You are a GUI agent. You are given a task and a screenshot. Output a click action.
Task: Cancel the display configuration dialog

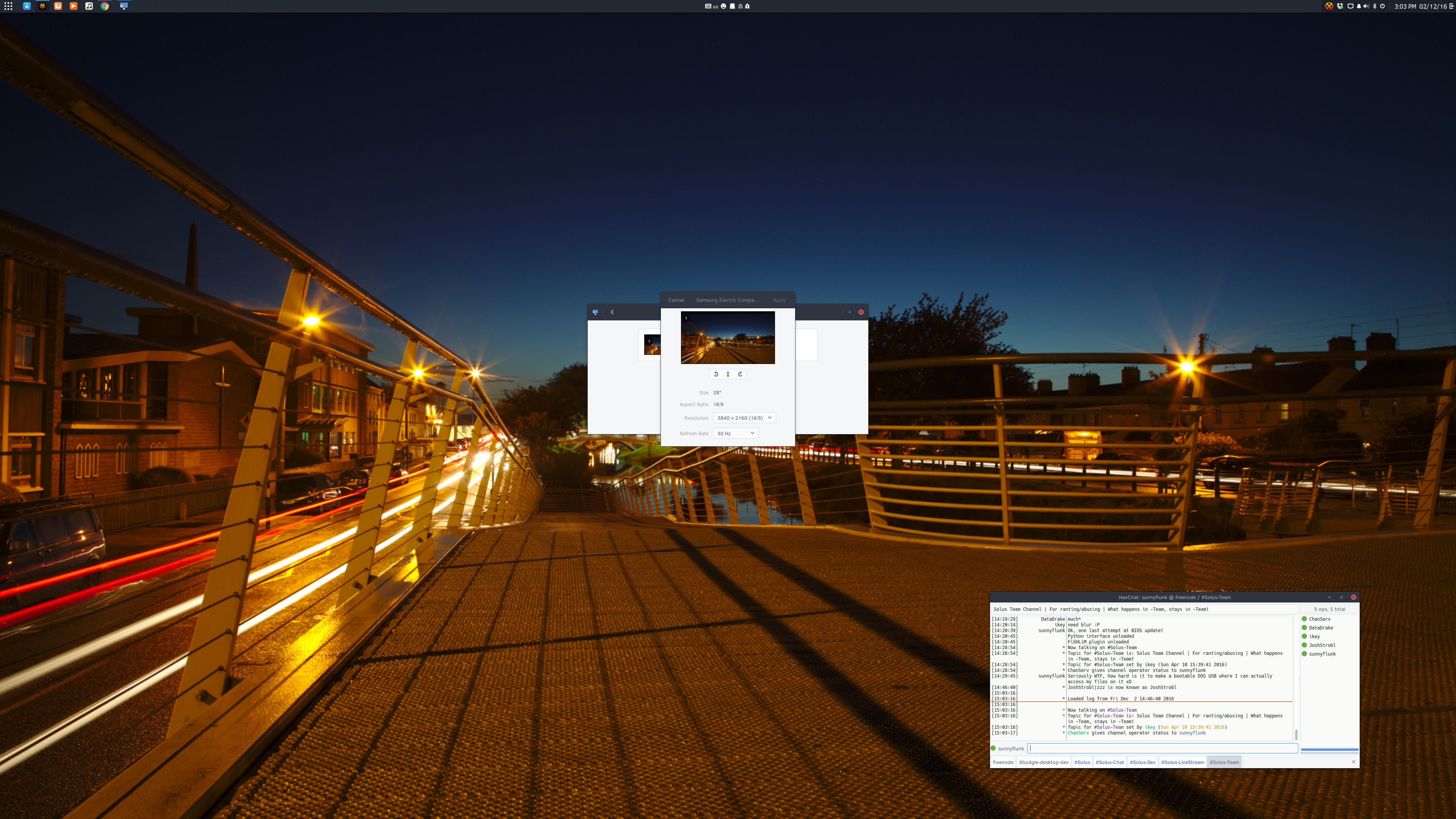point(676,300)
